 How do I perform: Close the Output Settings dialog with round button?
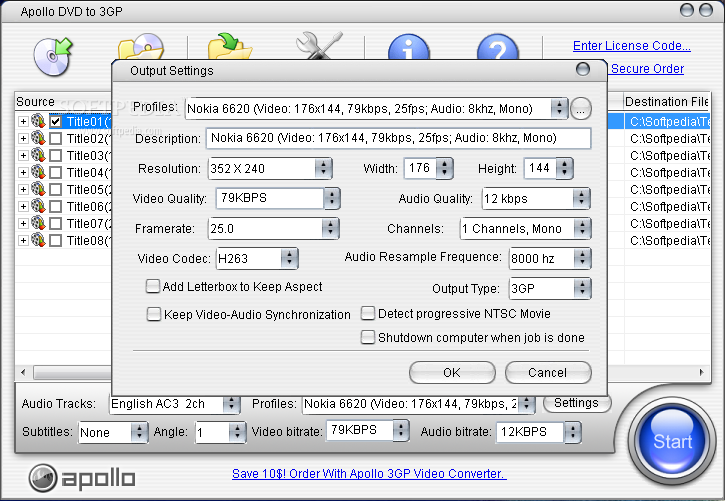click(x=583, y=69)
